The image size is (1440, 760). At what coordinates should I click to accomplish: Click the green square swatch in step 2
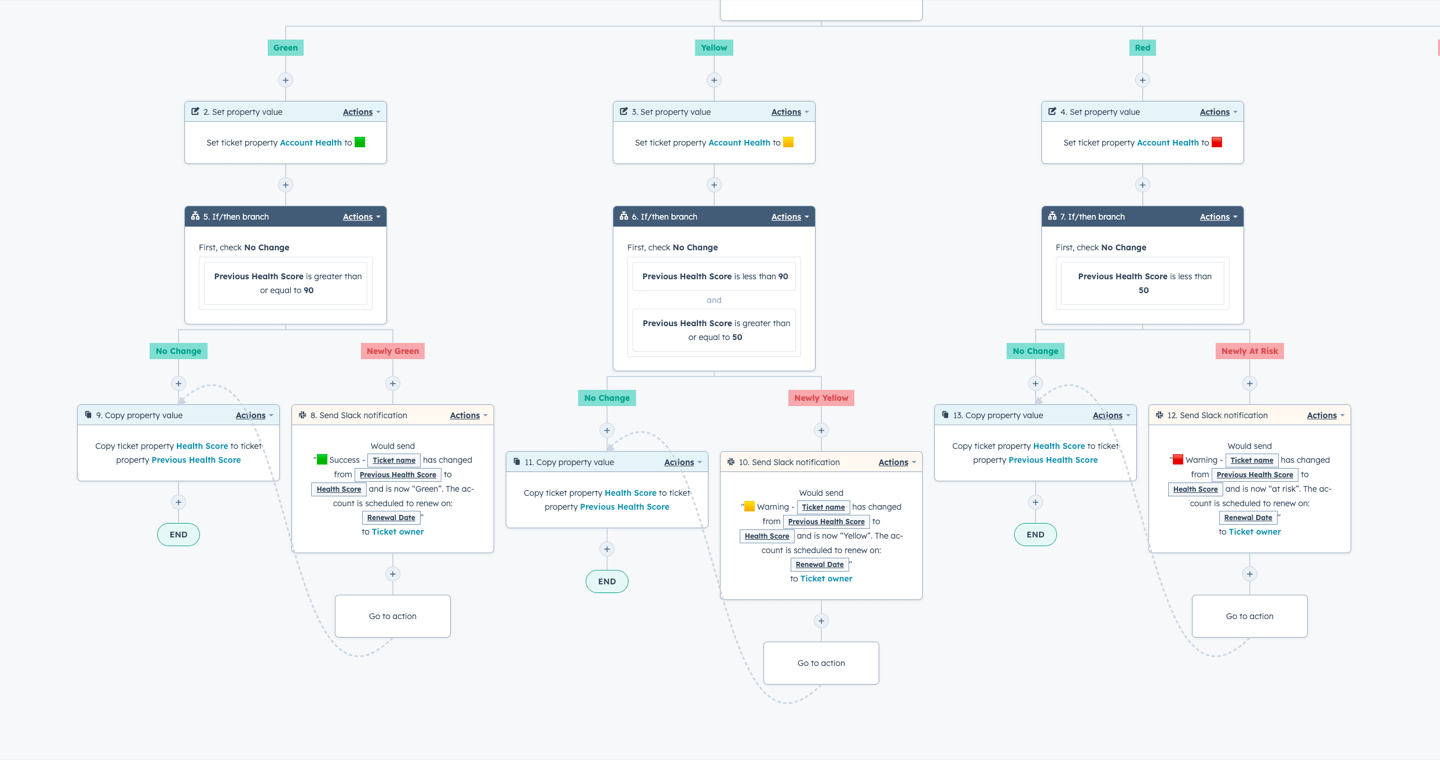pos(360,142)
